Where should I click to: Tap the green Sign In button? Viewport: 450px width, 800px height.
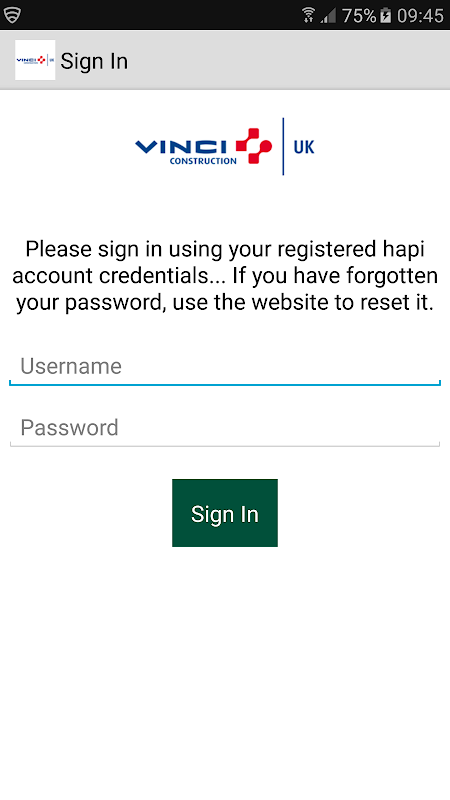(225, 513)
